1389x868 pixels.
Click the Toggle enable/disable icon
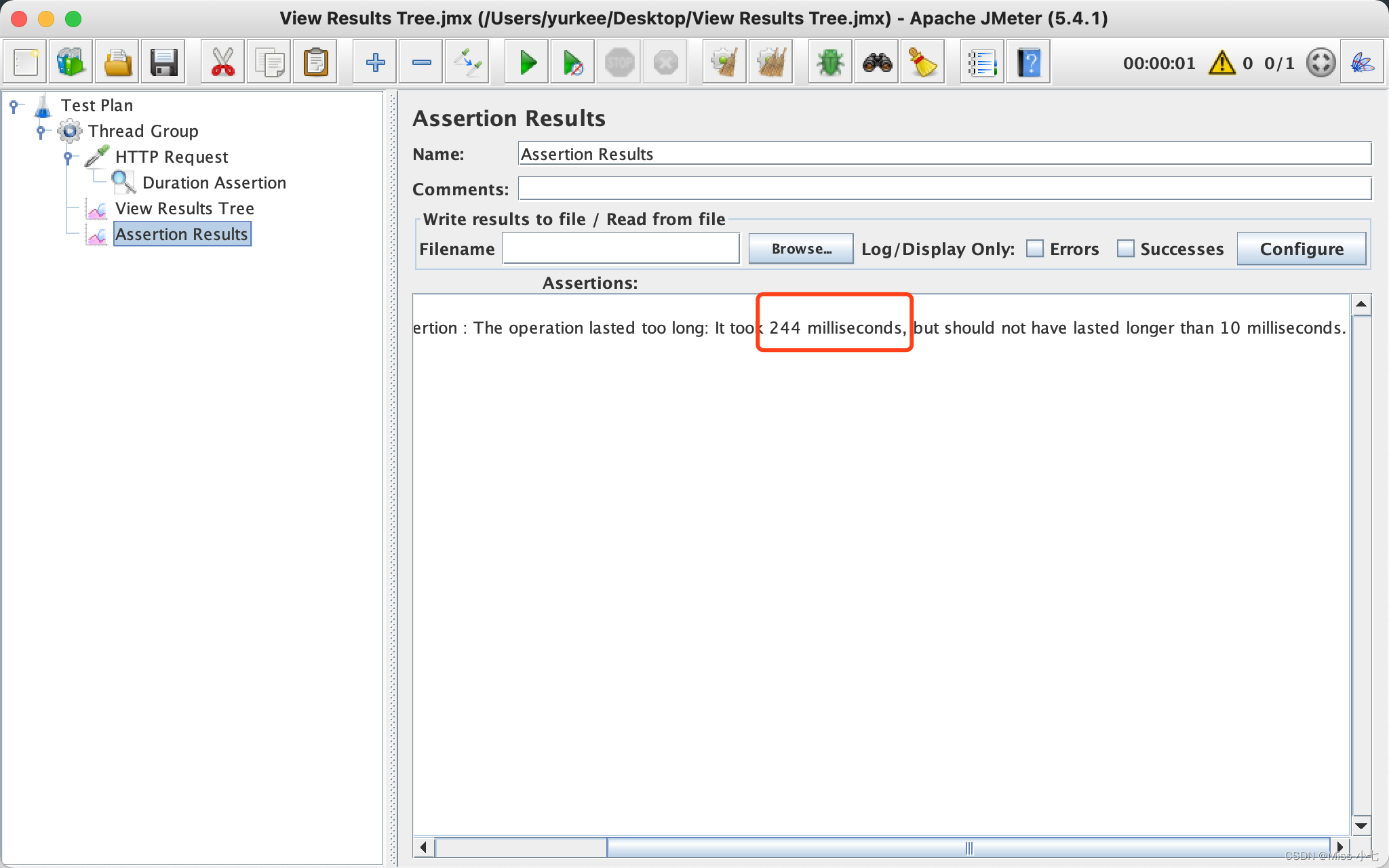pyautogui.click(x=467, y=63)
